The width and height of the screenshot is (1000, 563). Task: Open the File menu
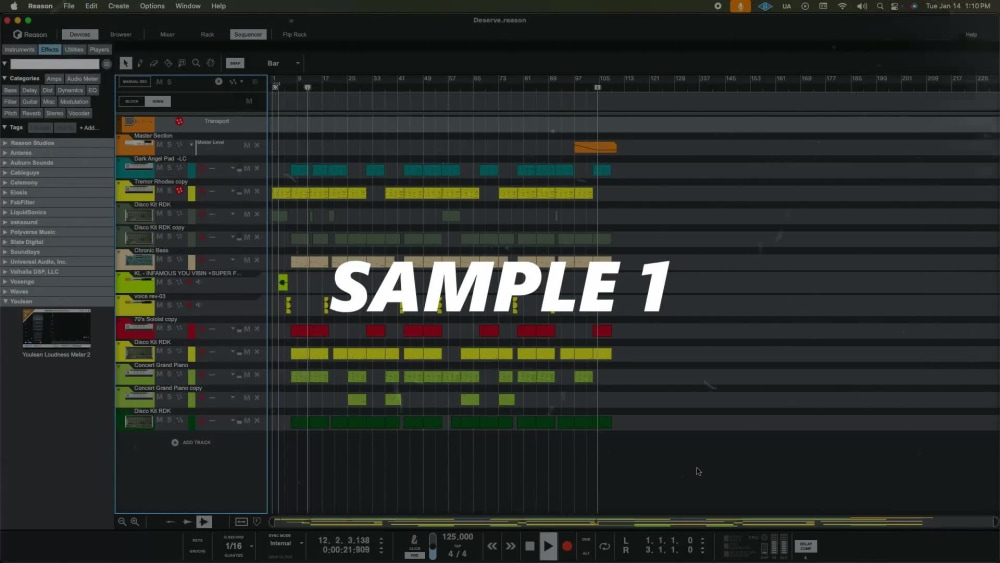click(68, 6)
